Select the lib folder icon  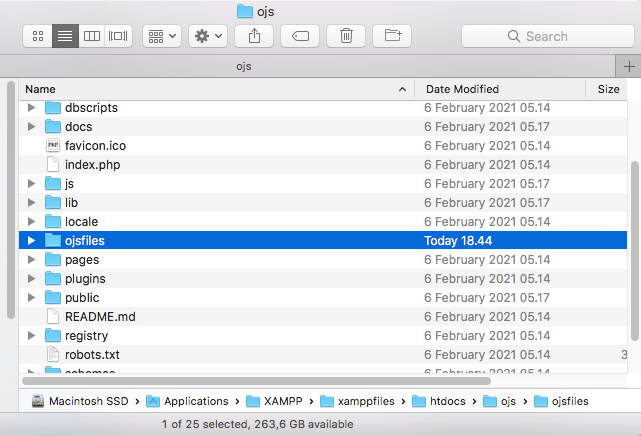point(53,203)
